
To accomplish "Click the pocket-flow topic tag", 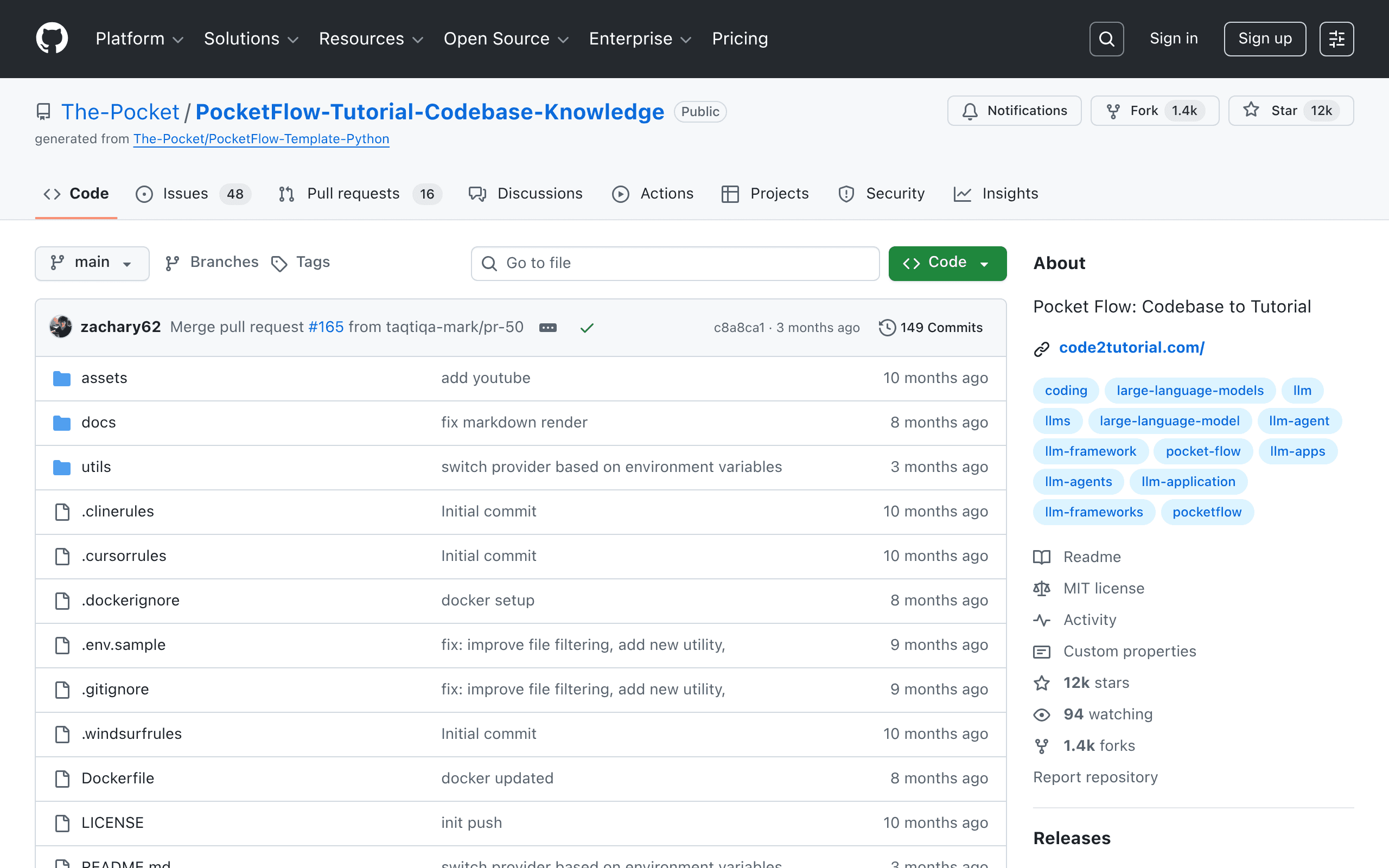I will (1203, 451).
